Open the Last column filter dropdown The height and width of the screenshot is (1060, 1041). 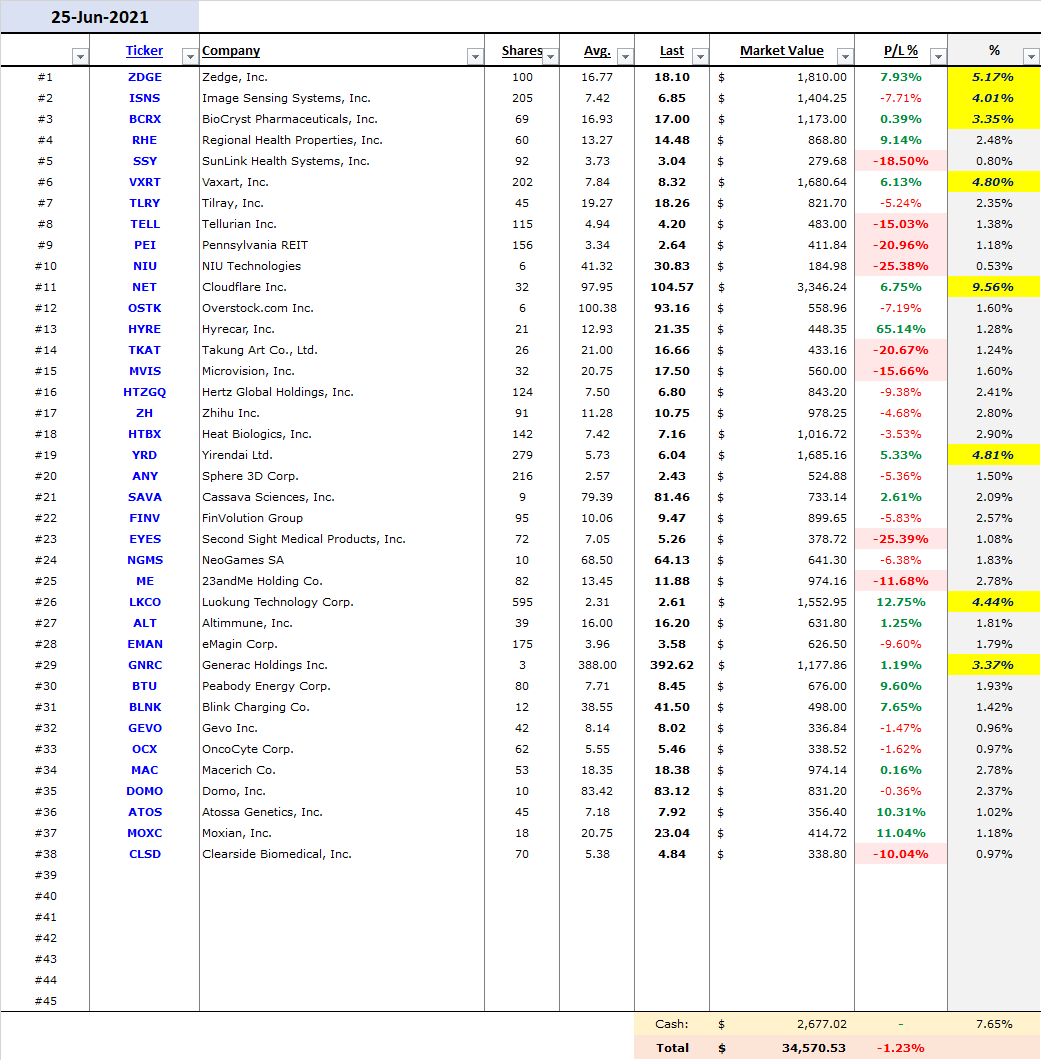tap(700, 57)
